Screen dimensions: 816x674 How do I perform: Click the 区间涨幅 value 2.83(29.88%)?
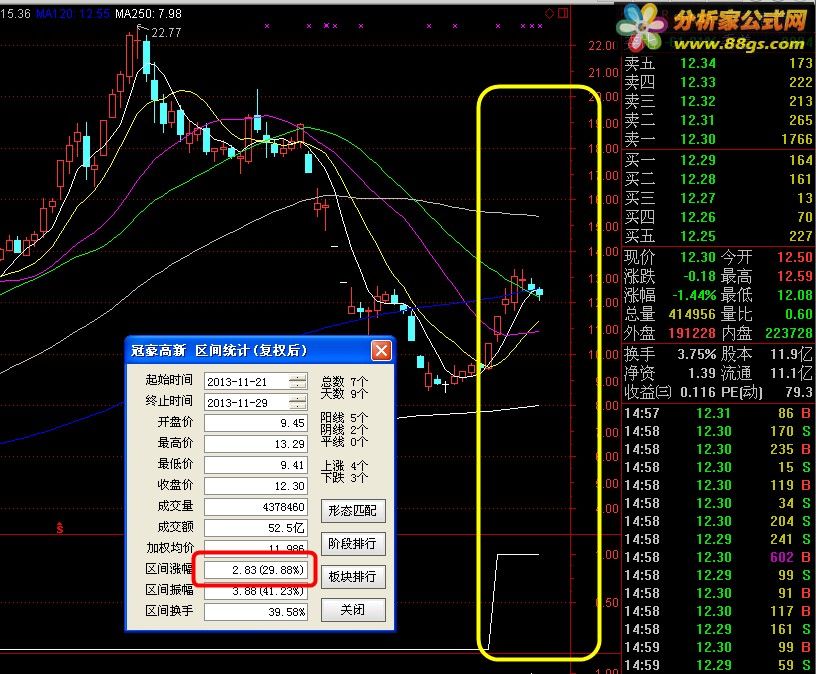point(256,570)
